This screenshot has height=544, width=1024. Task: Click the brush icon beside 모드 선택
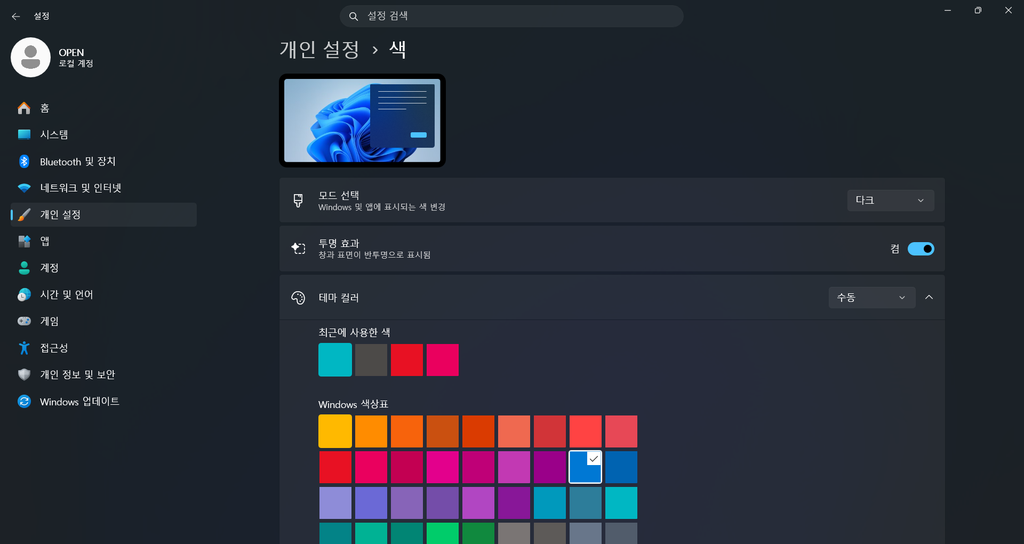point(298,200)
